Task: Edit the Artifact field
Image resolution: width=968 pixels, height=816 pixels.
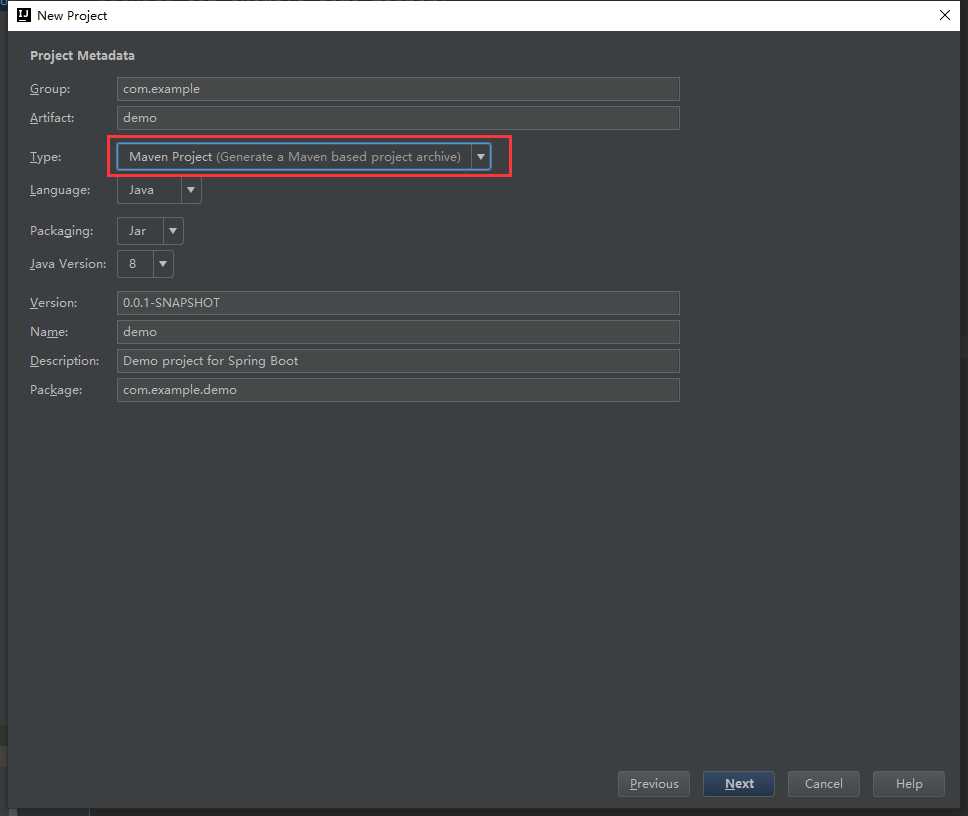Action: pyautogui.click(x=398, y=118)
